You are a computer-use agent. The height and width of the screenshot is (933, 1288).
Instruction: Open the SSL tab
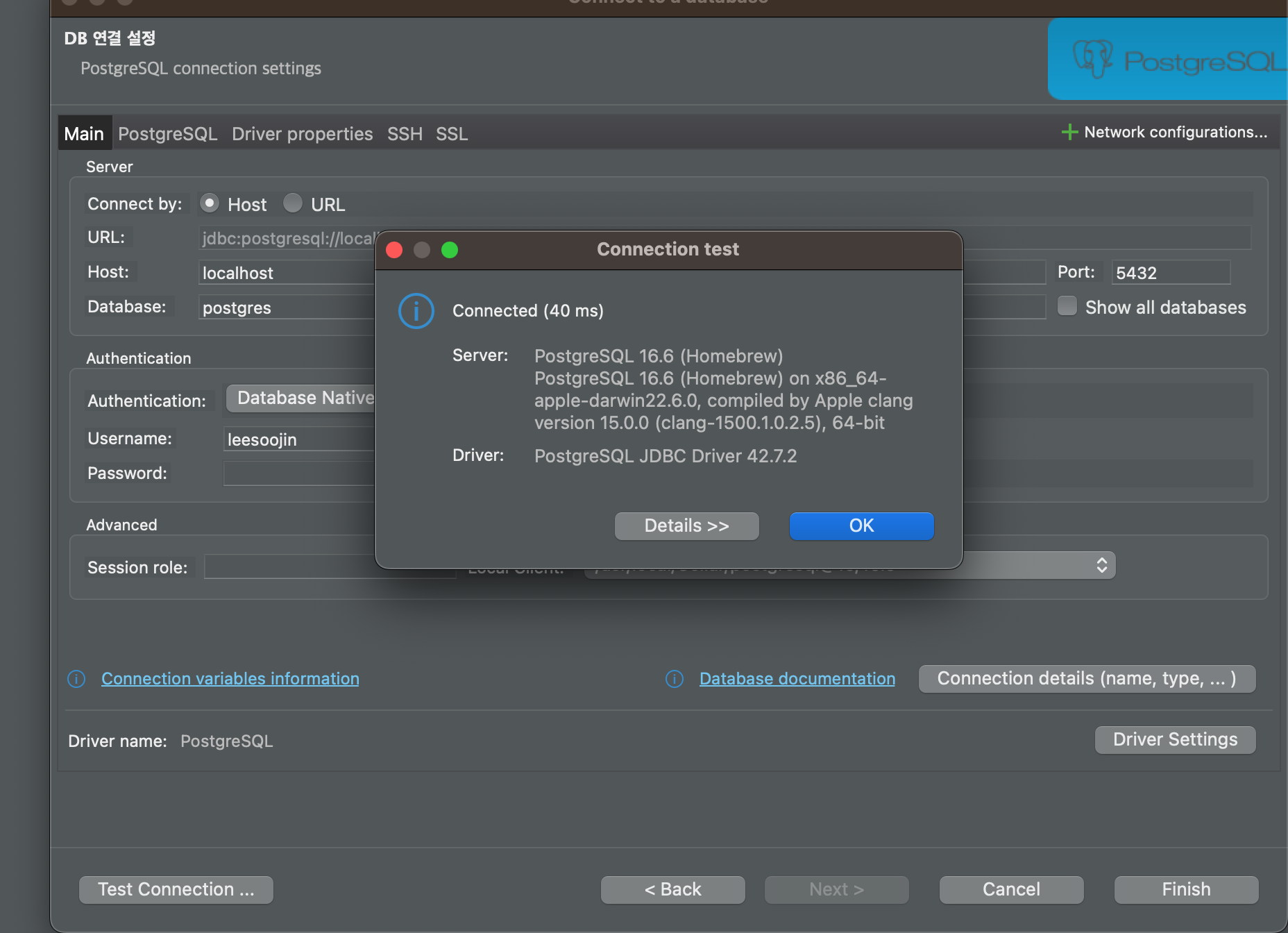click(452, 134)
